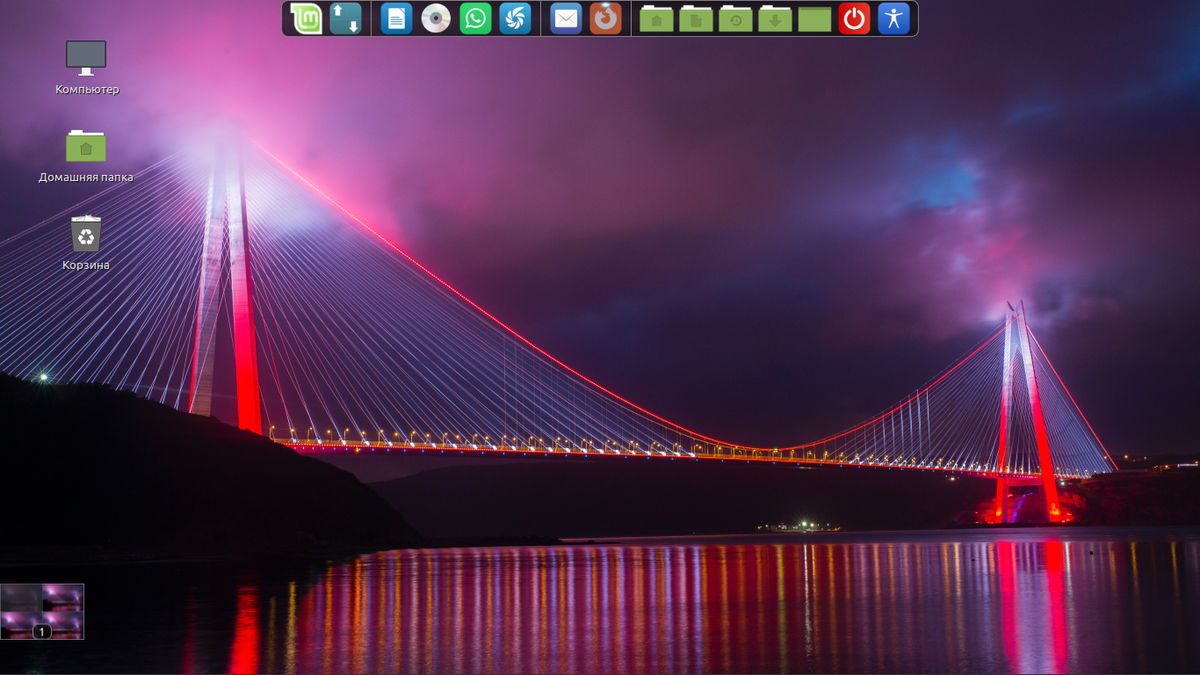Open the mail envelope application
1200x675 pixels.
[566, 18]
